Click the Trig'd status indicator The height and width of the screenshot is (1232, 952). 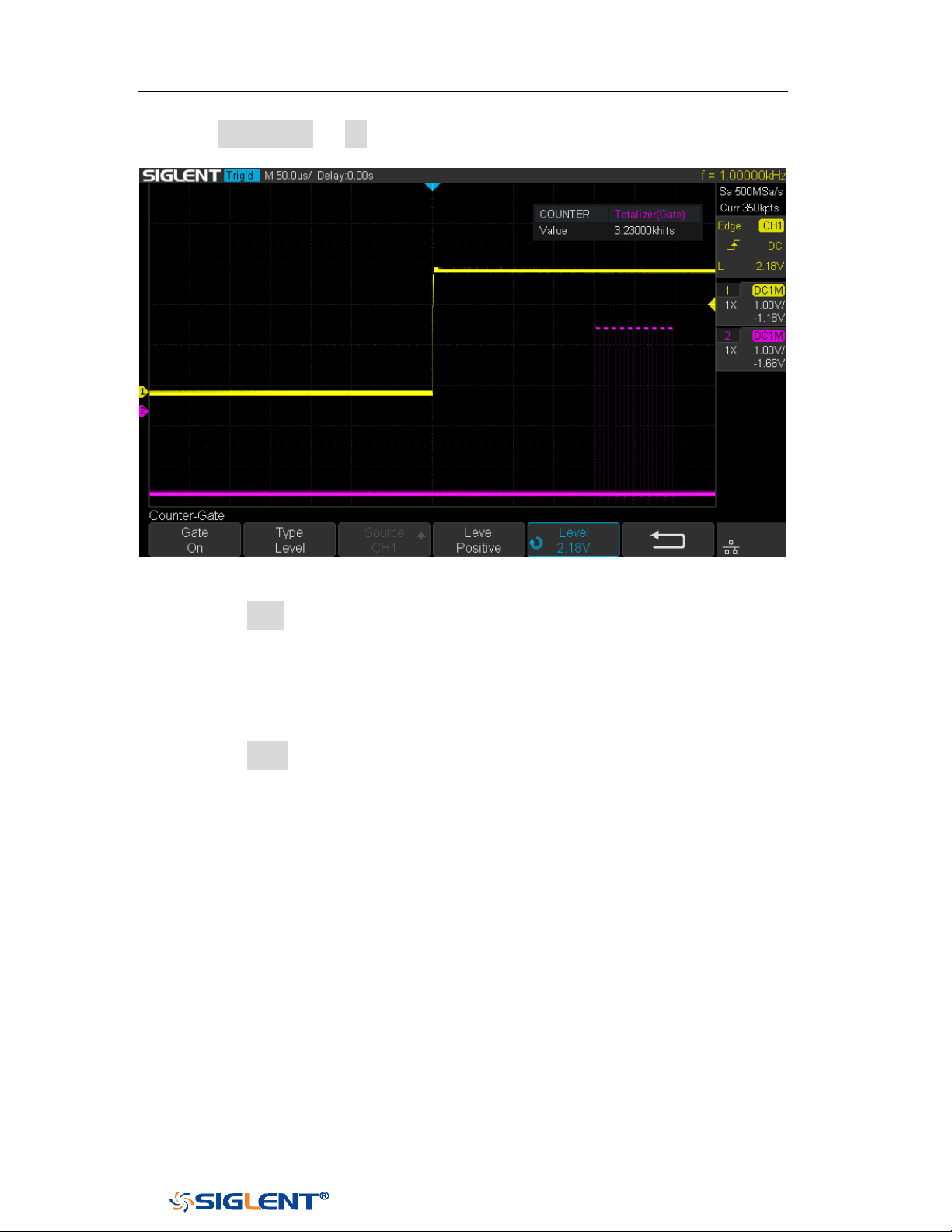(x=241, y=176)
